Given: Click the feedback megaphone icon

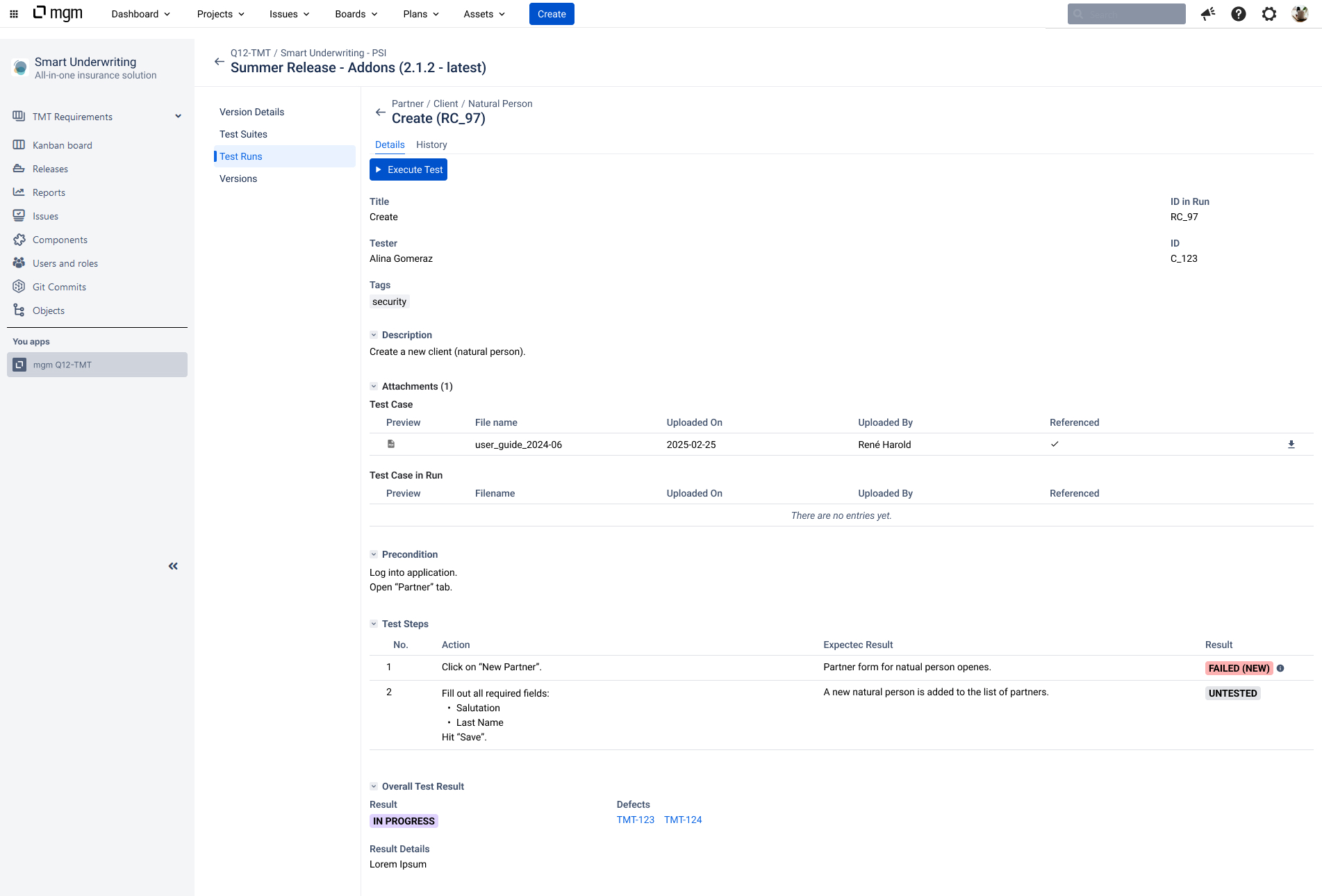Looking at the screenshot, I should click(x=1207, y=13).
